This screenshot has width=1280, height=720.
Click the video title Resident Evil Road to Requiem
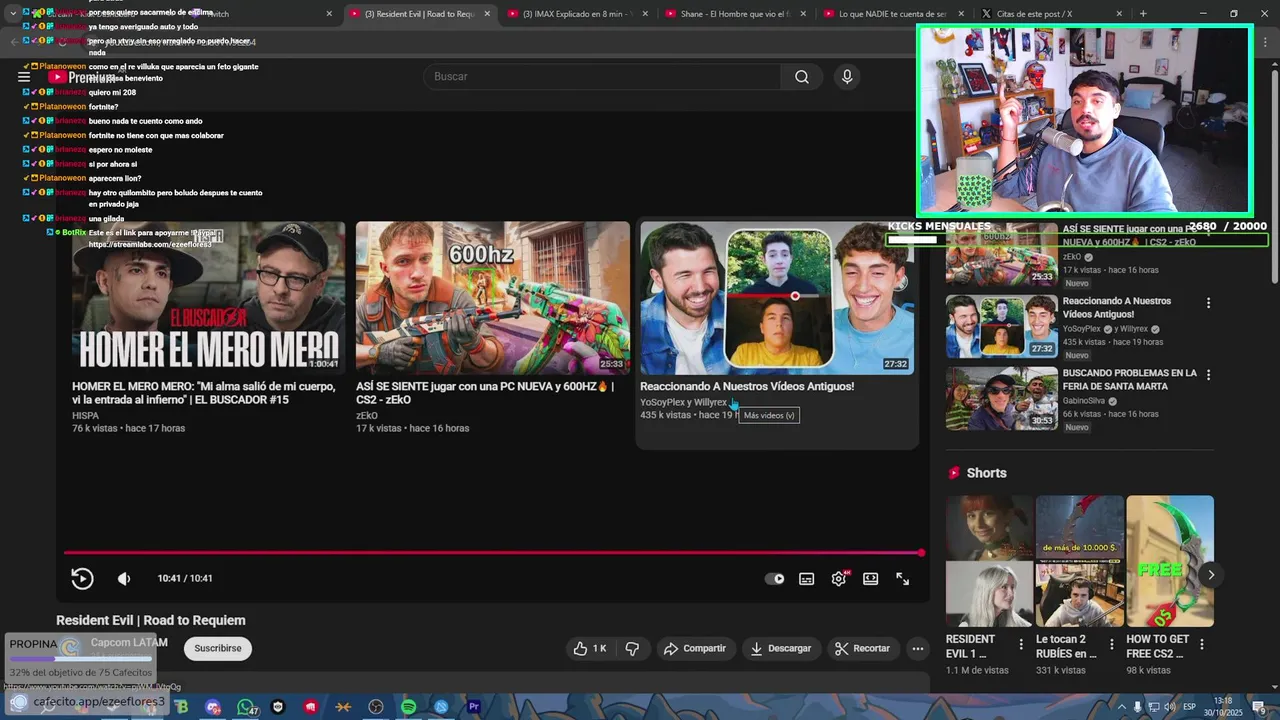click(x=151, y=620)
